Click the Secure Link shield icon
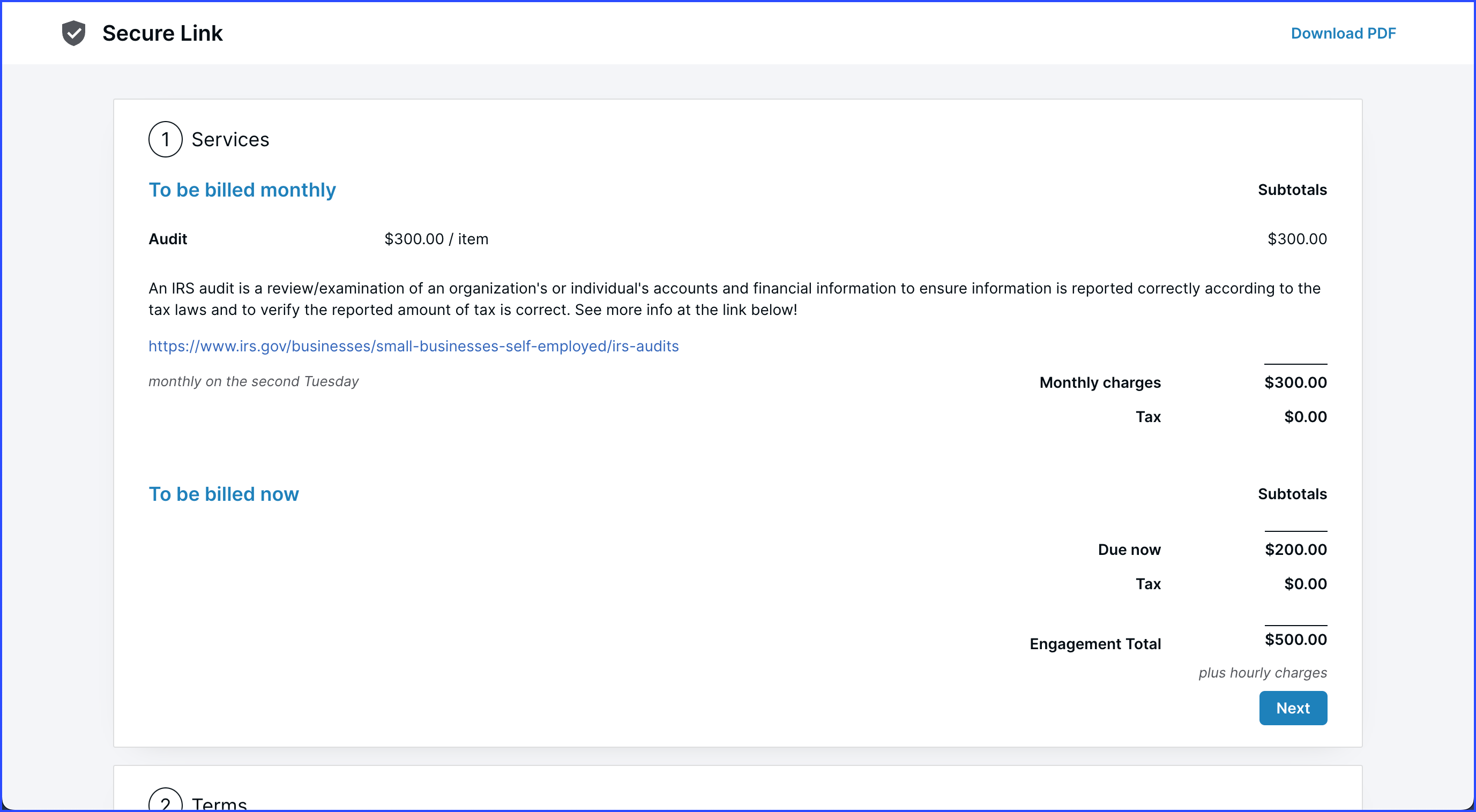The height and width of the screenshot is (812, 1476). pyautogui.click(x=74, y=33)
